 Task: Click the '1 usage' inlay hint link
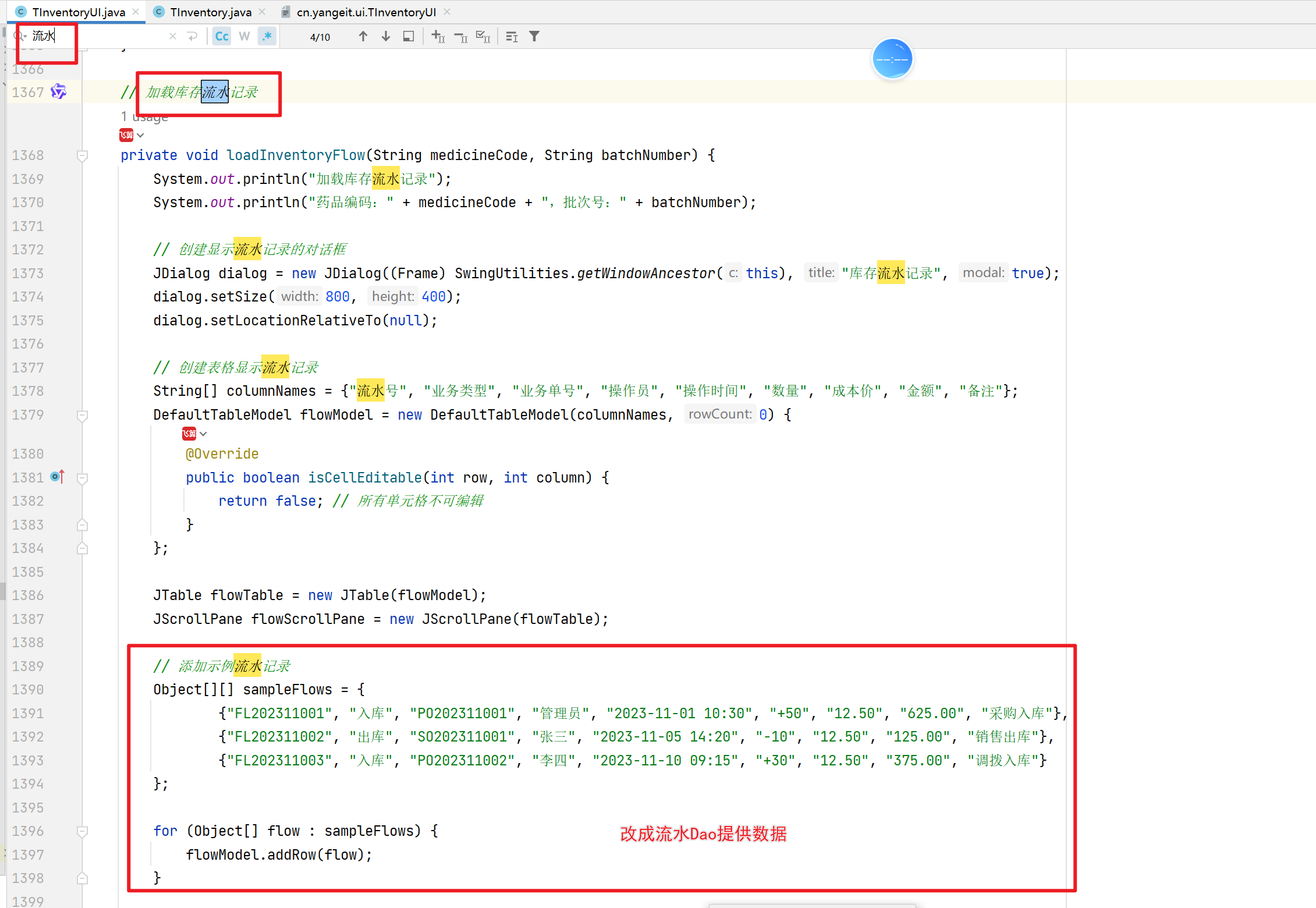144,117
